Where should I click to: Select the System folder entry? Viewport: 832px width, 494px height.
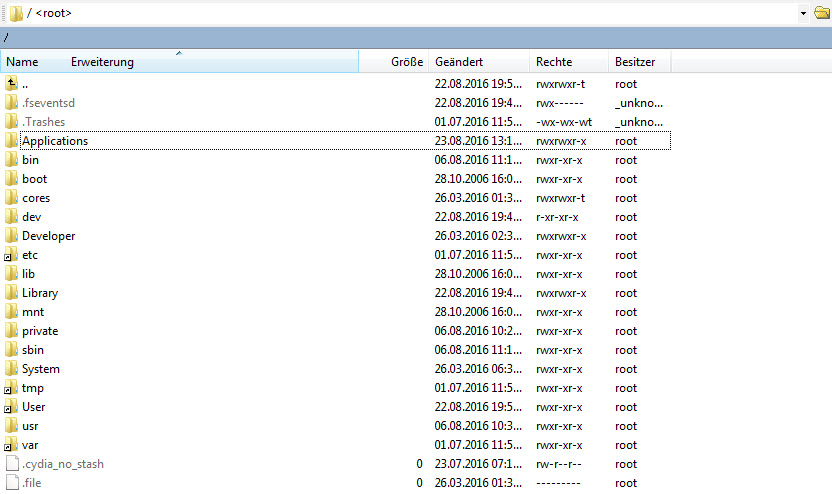(x=41, y=369)
